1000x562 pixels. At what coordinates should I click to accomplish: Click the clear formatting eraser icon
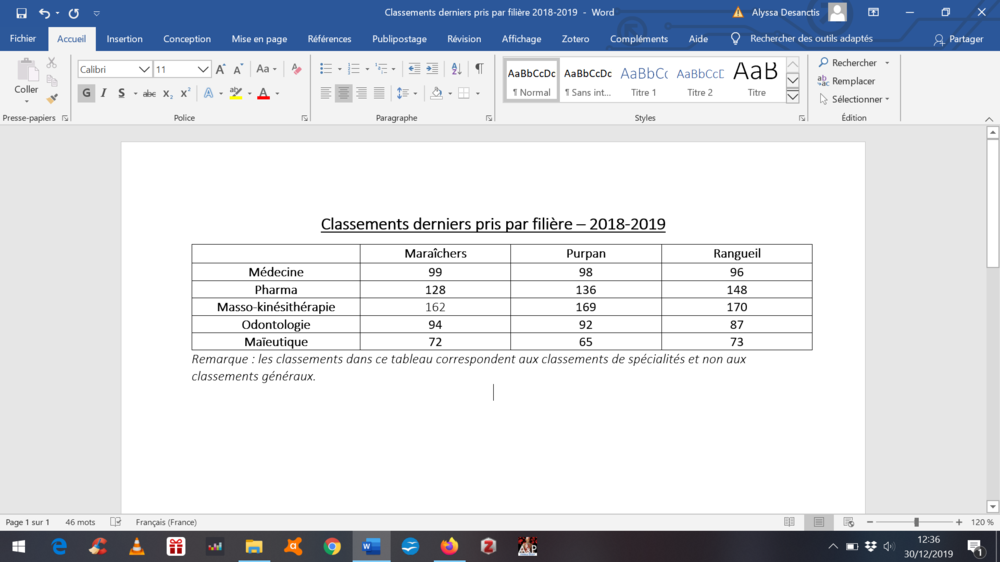[x=296, y=69]
